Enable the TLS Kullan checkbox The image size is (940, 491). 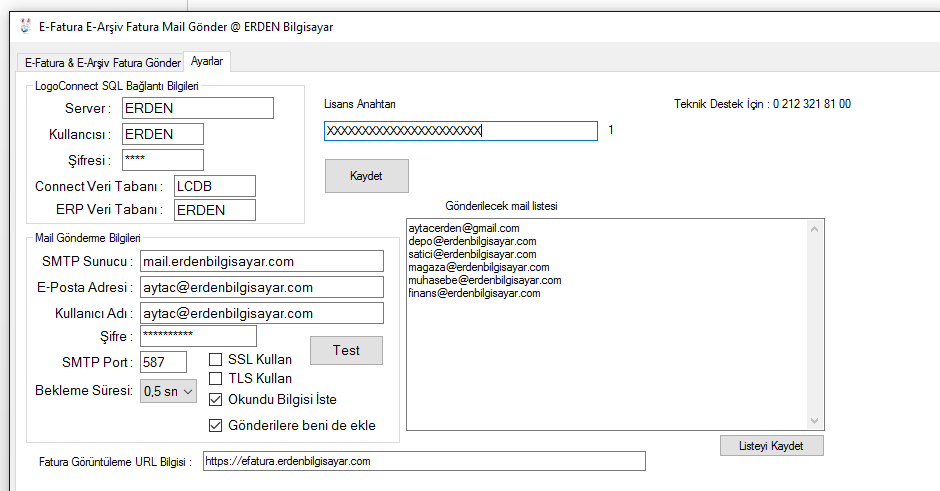pyautogui.click(x=216, y=378)
